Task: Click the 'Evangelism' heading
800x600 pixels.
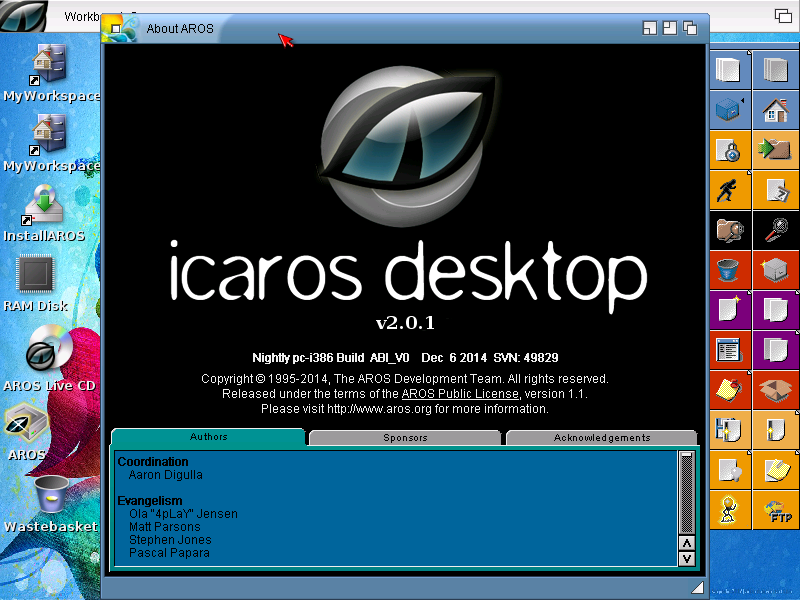Action: [x=149, y=501]
